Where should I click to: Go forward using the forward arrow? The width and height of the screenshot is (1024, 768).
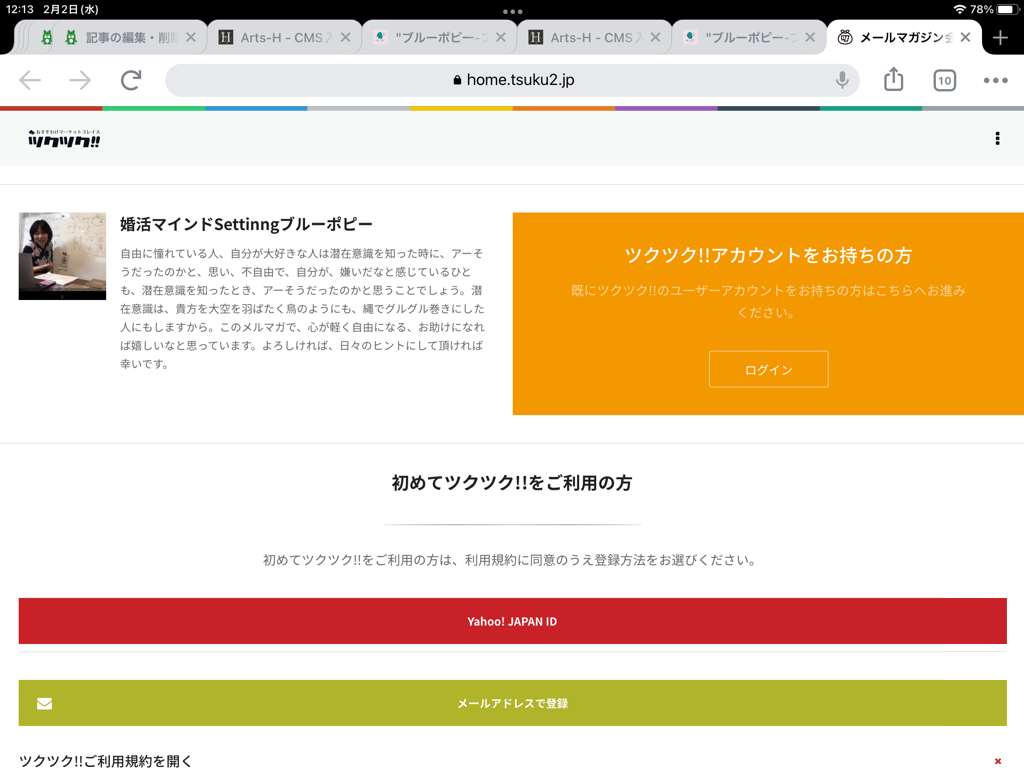pos(80,80)
